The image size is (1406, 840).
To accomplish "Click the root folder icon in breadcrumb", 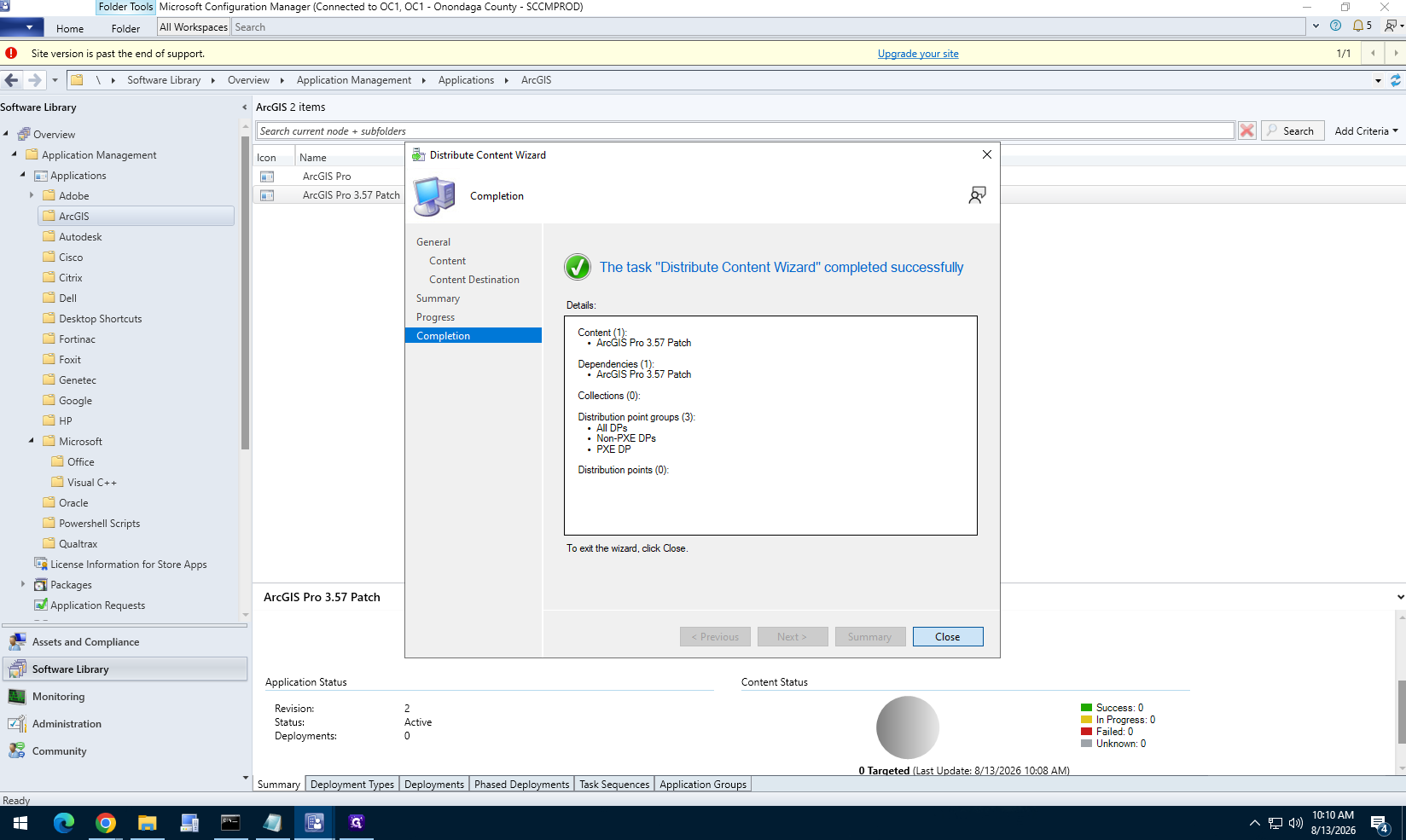I will point(77,80).
